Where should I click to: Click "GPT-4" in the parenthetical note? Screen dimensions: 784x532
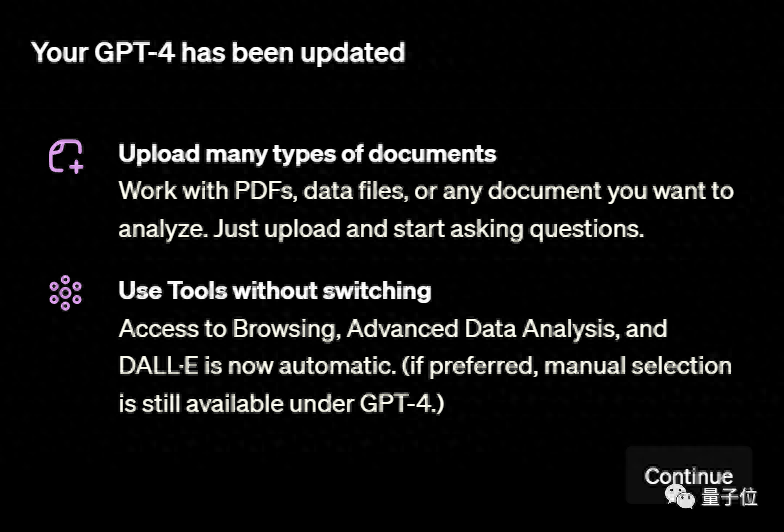point(406,403)
